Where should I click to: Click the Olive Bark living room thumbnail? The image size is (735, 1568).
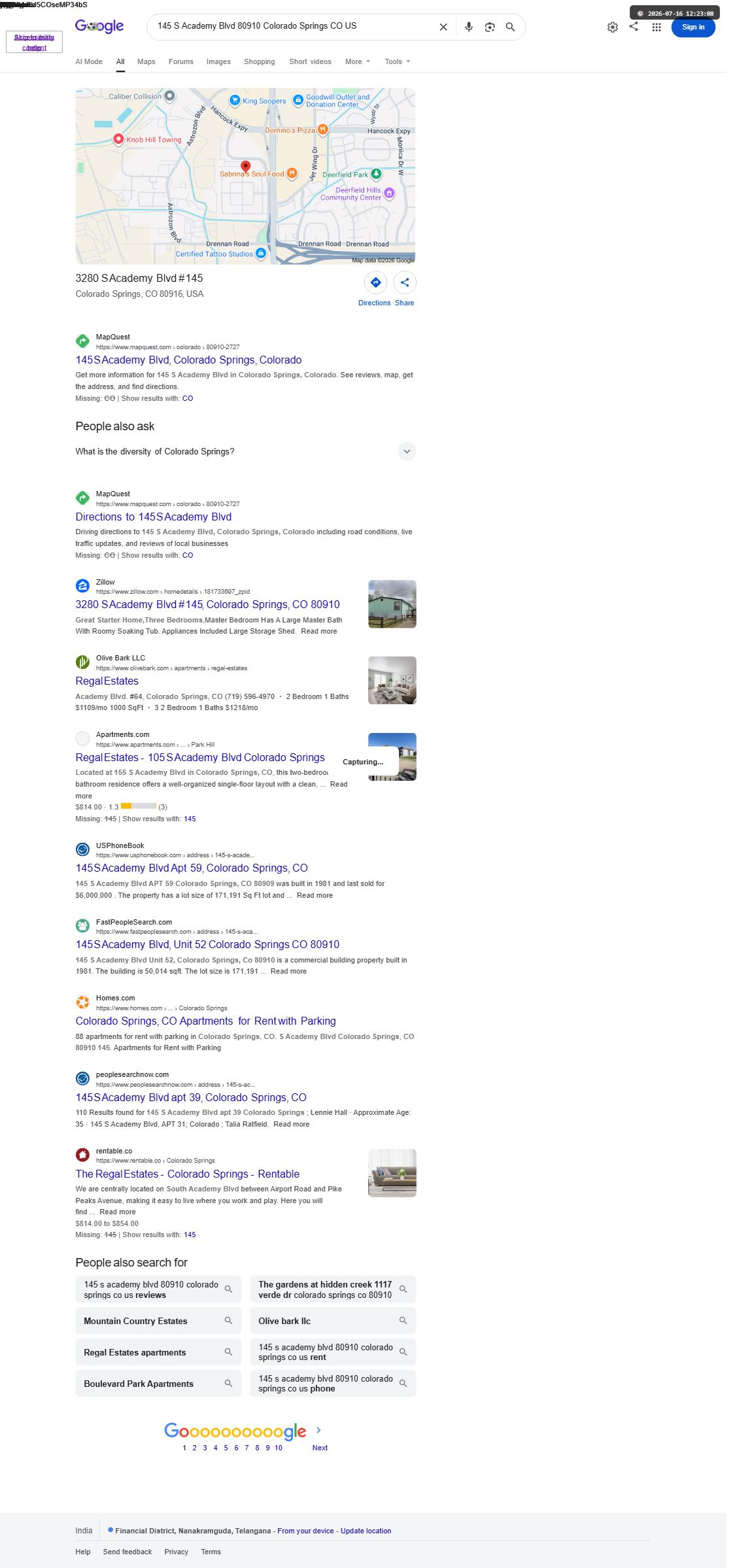click(392, 681)
